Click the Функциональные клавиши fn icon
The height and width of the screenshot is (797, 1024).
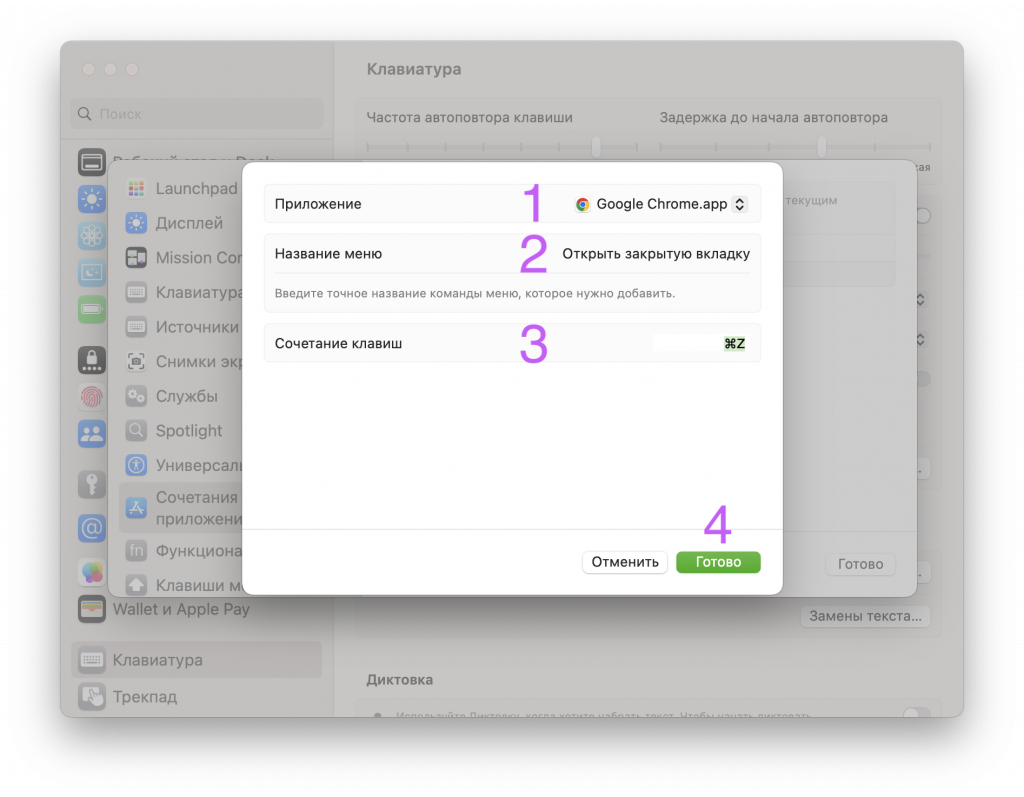136,551
